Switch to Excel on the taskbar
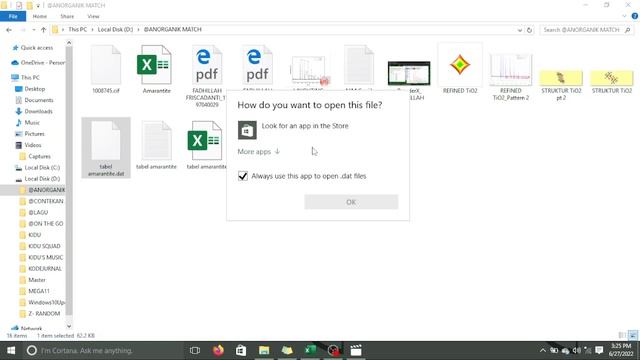 [310, 351]
